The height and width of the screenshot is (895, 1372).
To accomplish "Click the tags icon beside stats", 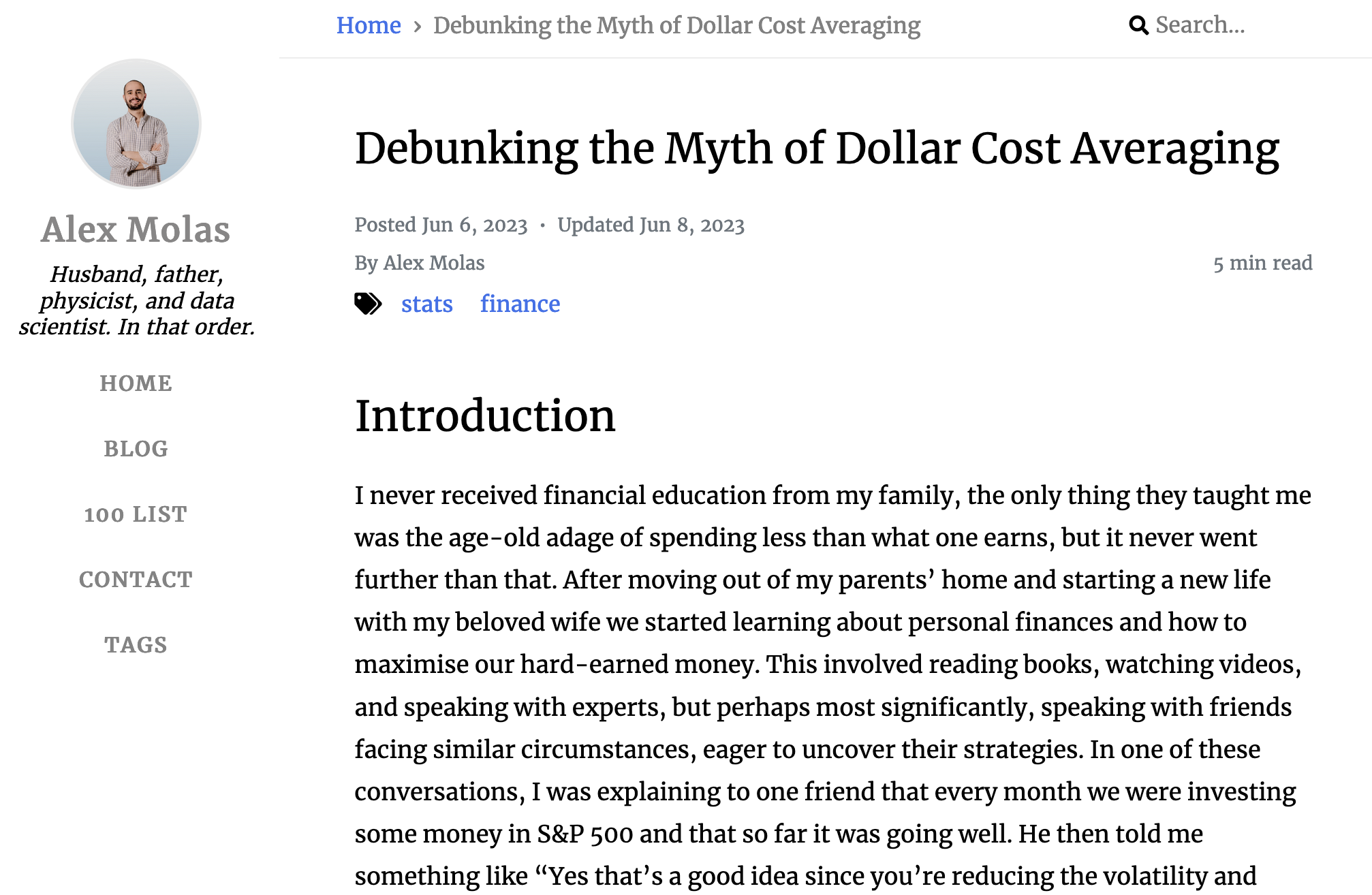I will [x=368, y=304].
